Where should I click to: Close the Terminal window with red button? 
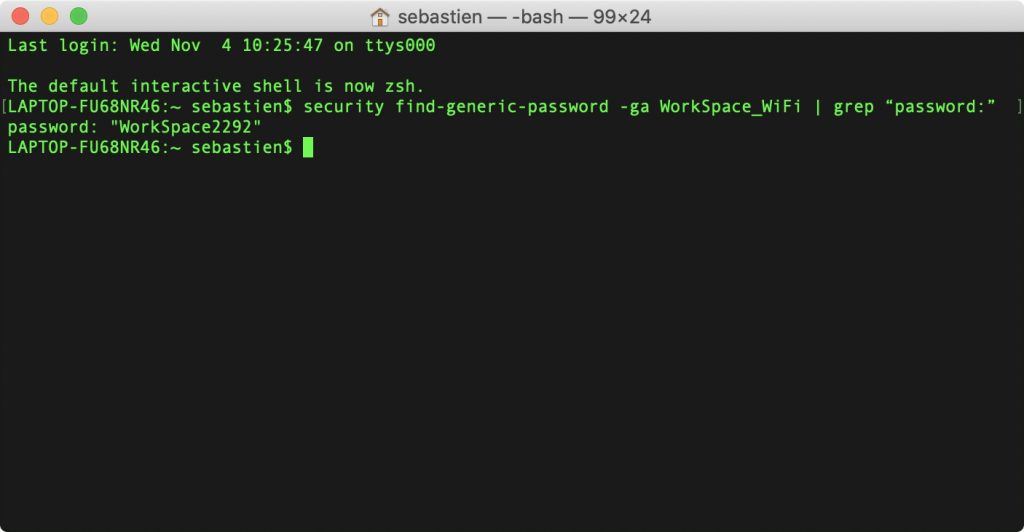[x=20, y=16]
